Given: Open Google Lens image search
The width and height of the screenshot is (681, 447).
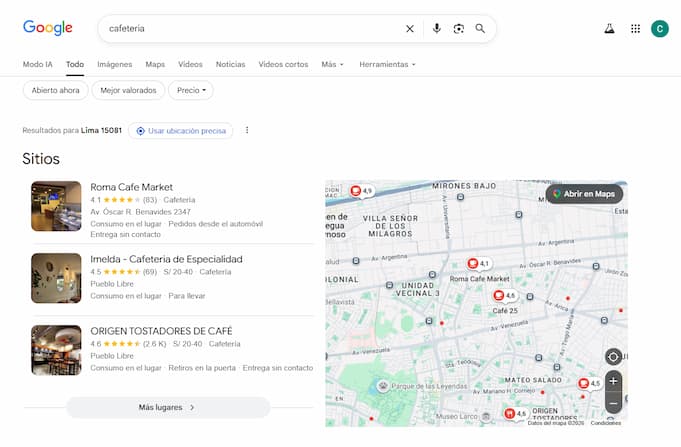Looking at the screenshot, I should point(459,29).
